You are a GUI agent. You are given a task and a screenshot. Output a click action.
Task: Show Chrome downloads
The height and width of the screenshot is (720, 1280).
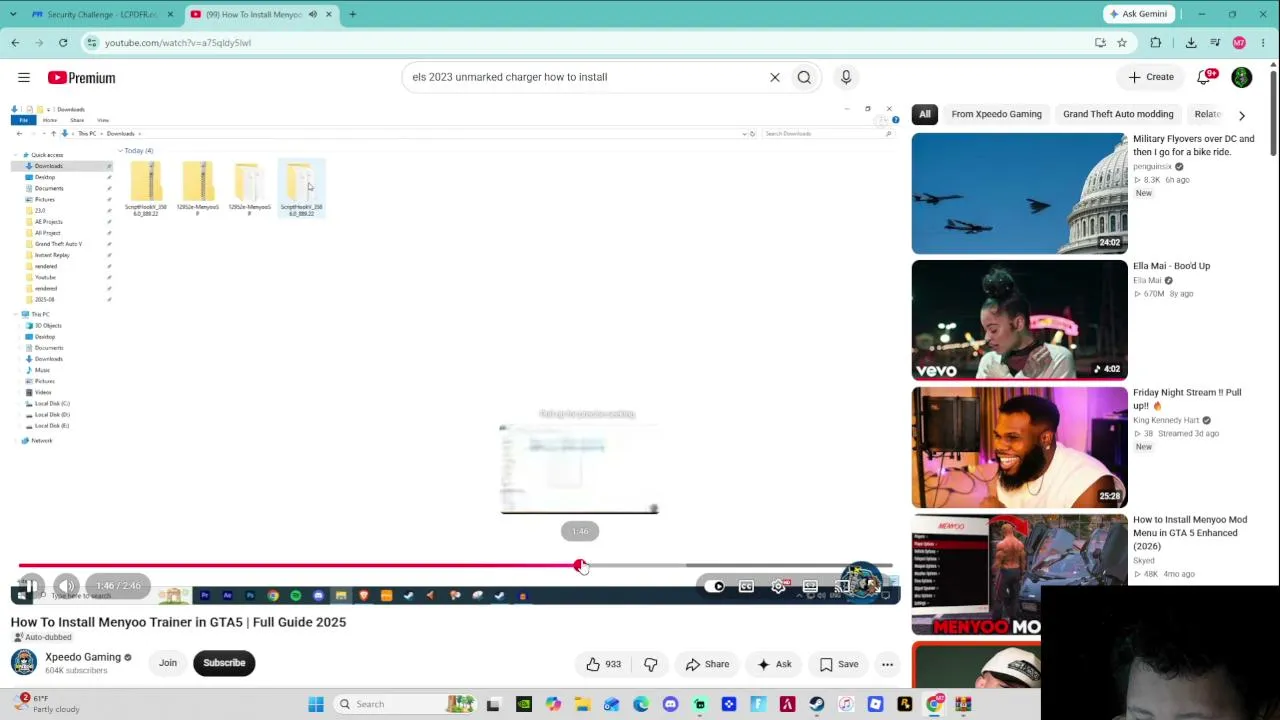click(x=1191, y=43)
